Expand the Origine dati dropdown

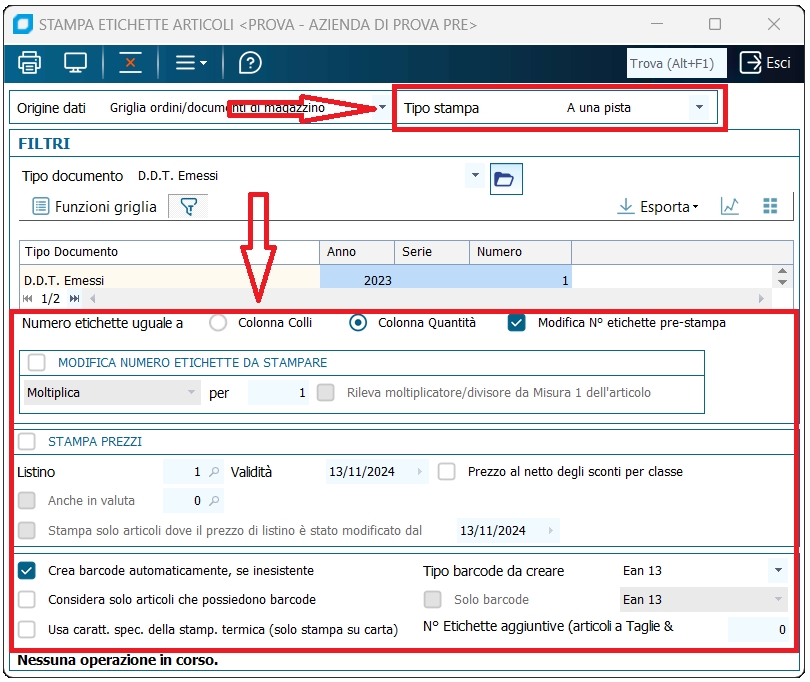pyautogui.click(x=382, y=107)
